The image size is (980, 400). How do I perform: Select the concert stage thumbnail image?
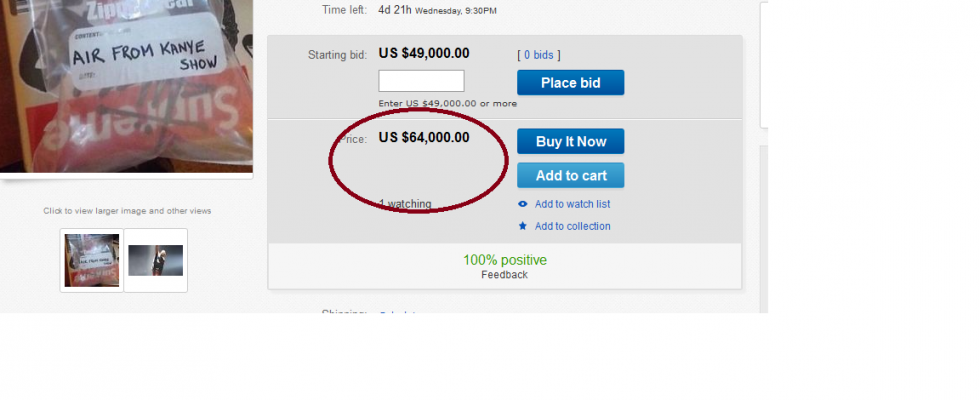pyautogui.click(x=155, y=260)
